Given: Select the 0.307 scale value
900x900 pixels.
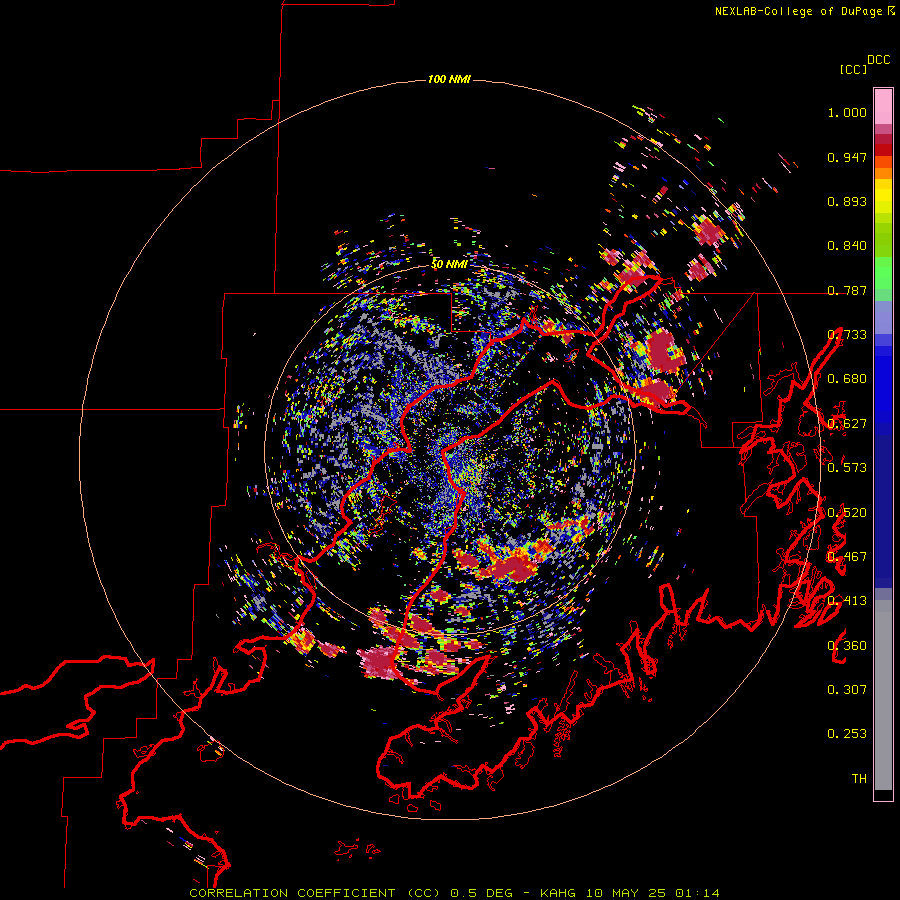Looking at the screenshot, I should 847,689.
